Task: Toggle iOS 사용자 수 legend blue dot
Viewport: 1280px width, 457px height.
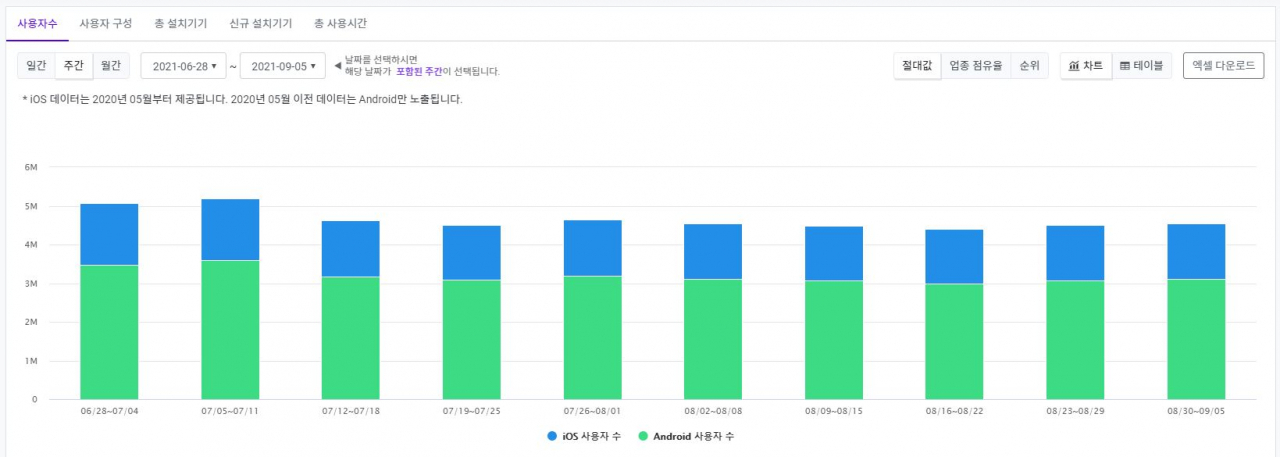Action: coord(552,436)
